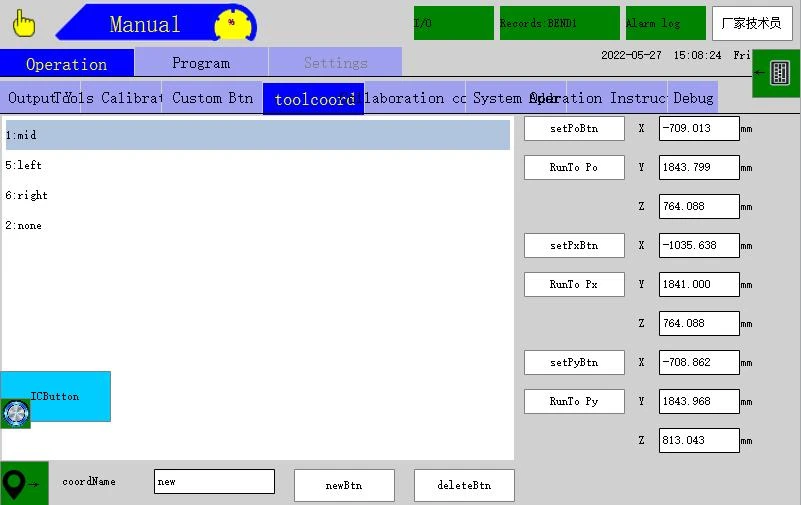Click the Py Z field 813.043
This screenshot has width=801, height=505.
click(x=699, y=440)
